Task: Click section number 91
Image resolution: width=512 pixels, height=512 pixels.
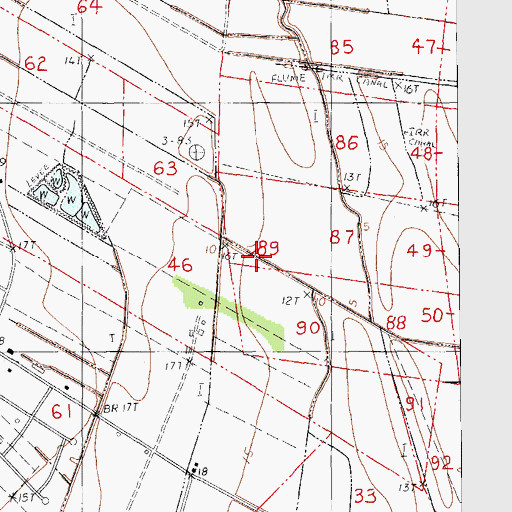Action: (x=414, y=404)
